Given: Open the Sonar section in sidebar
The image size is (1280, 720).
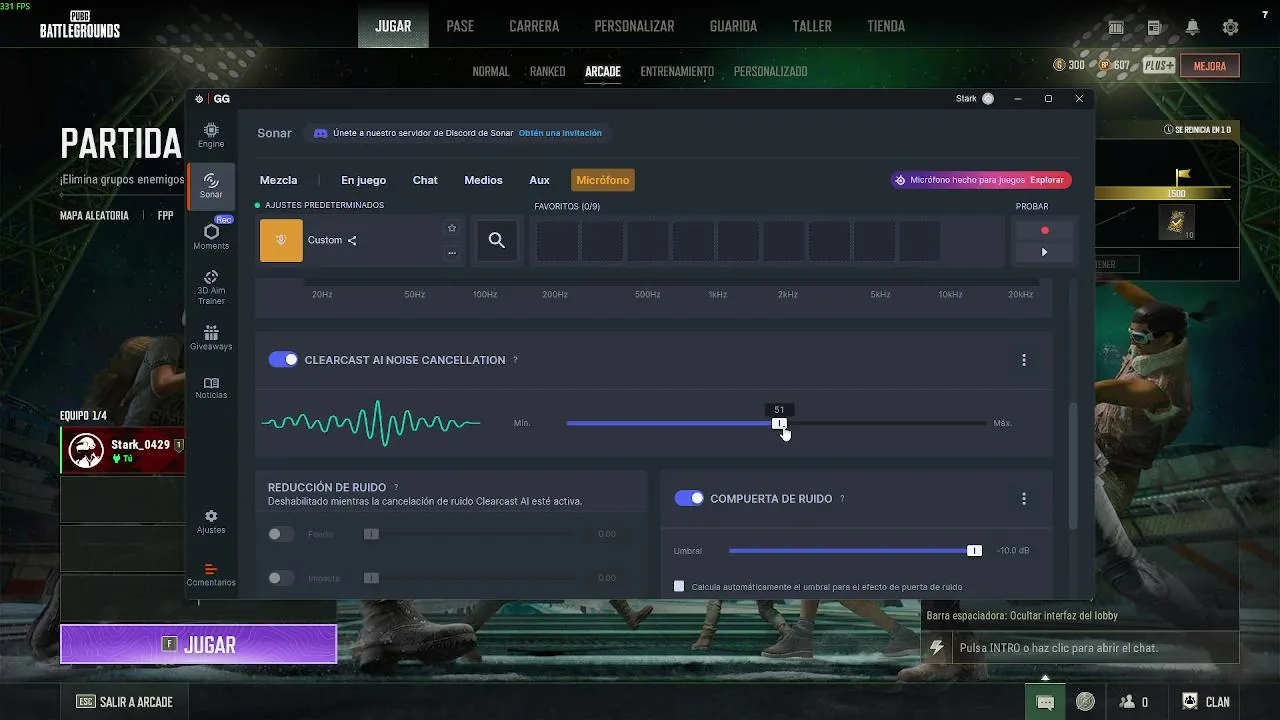Looking at the screenshot, I should [211, 186].
